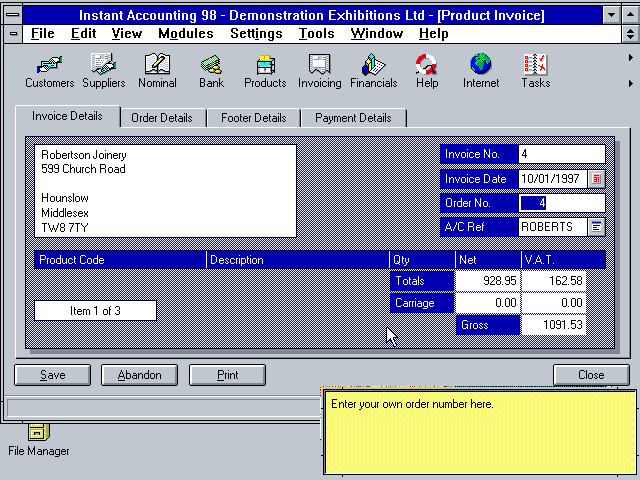The image size is (640, 480).
Task: Open the Window menu
Action: click(x=377, y=33)
